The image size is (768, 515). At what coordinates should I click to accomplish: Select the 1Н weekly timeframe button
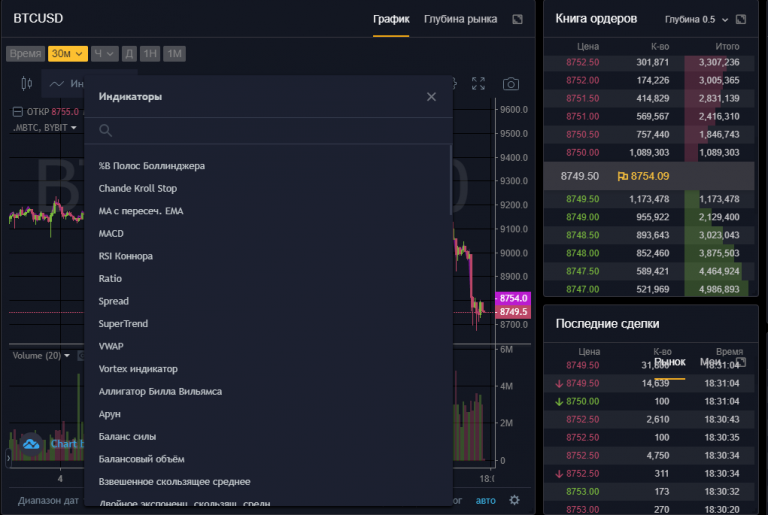pos(149,53)
